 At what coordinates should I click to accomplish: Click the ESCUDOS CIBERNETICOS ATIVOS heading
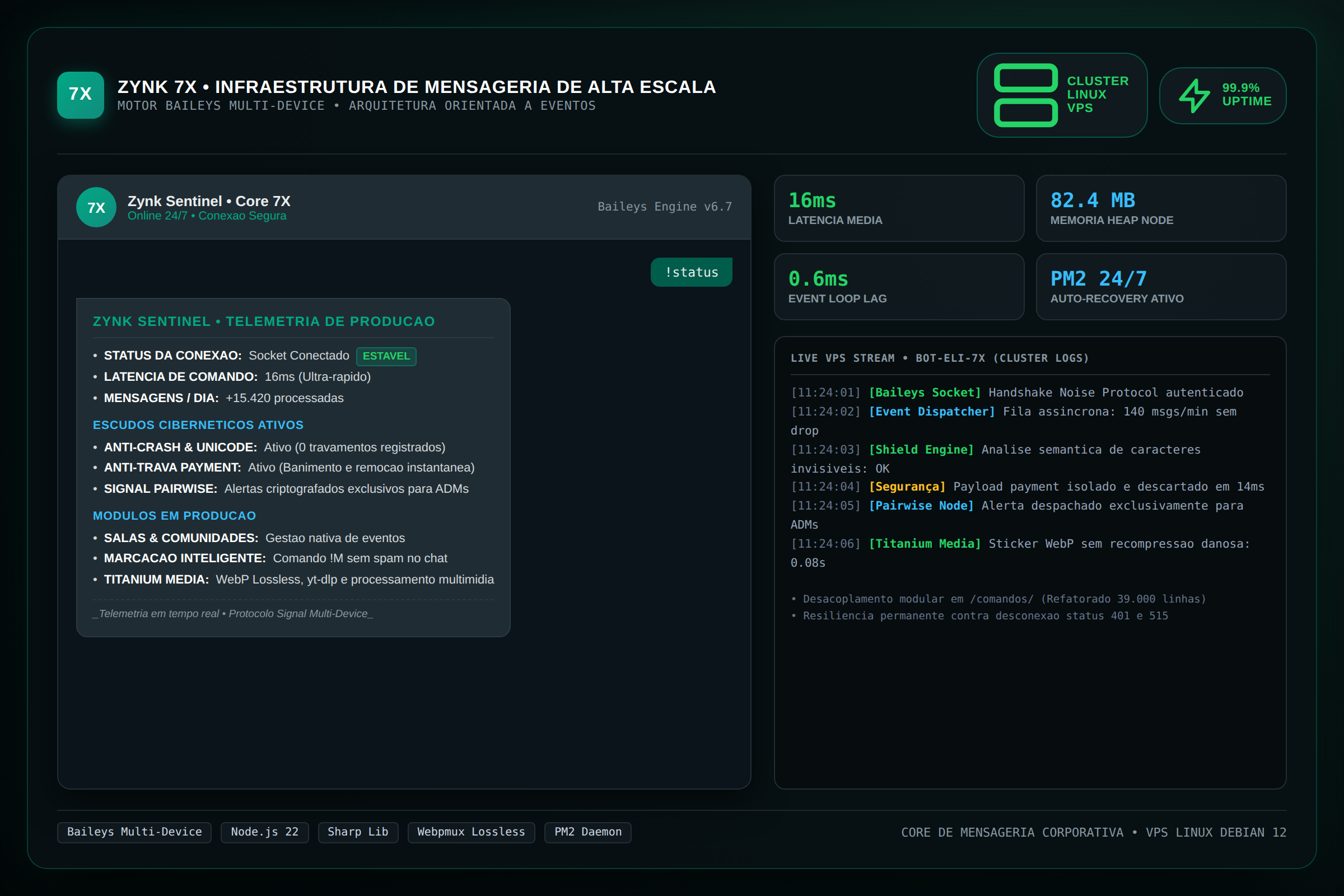click(198, 425)
